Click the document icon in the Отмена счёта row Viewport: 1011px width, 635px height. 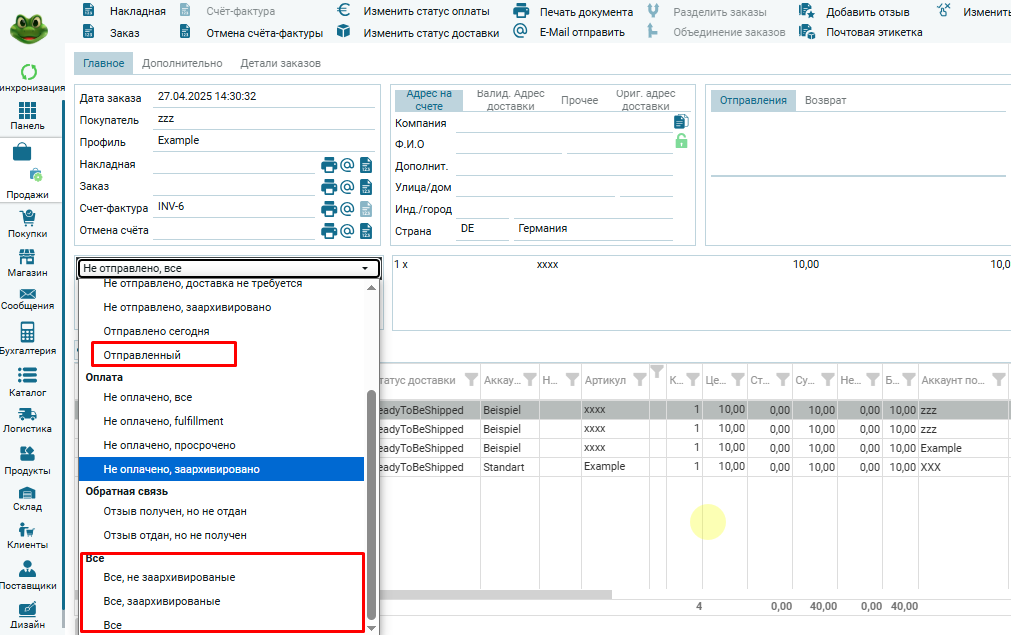pyautogui.click(x=365, y=231)
